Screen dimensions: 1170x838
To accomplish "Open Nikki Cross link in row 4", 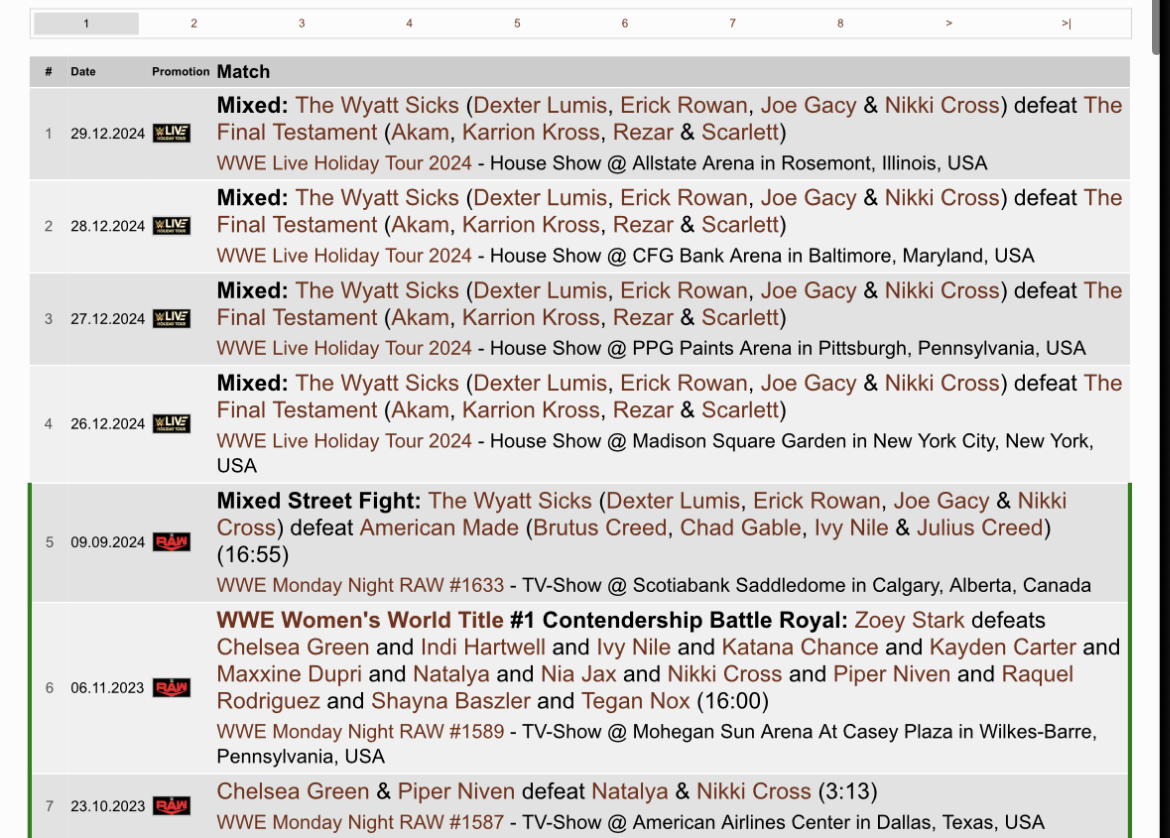I will (942, 383).
